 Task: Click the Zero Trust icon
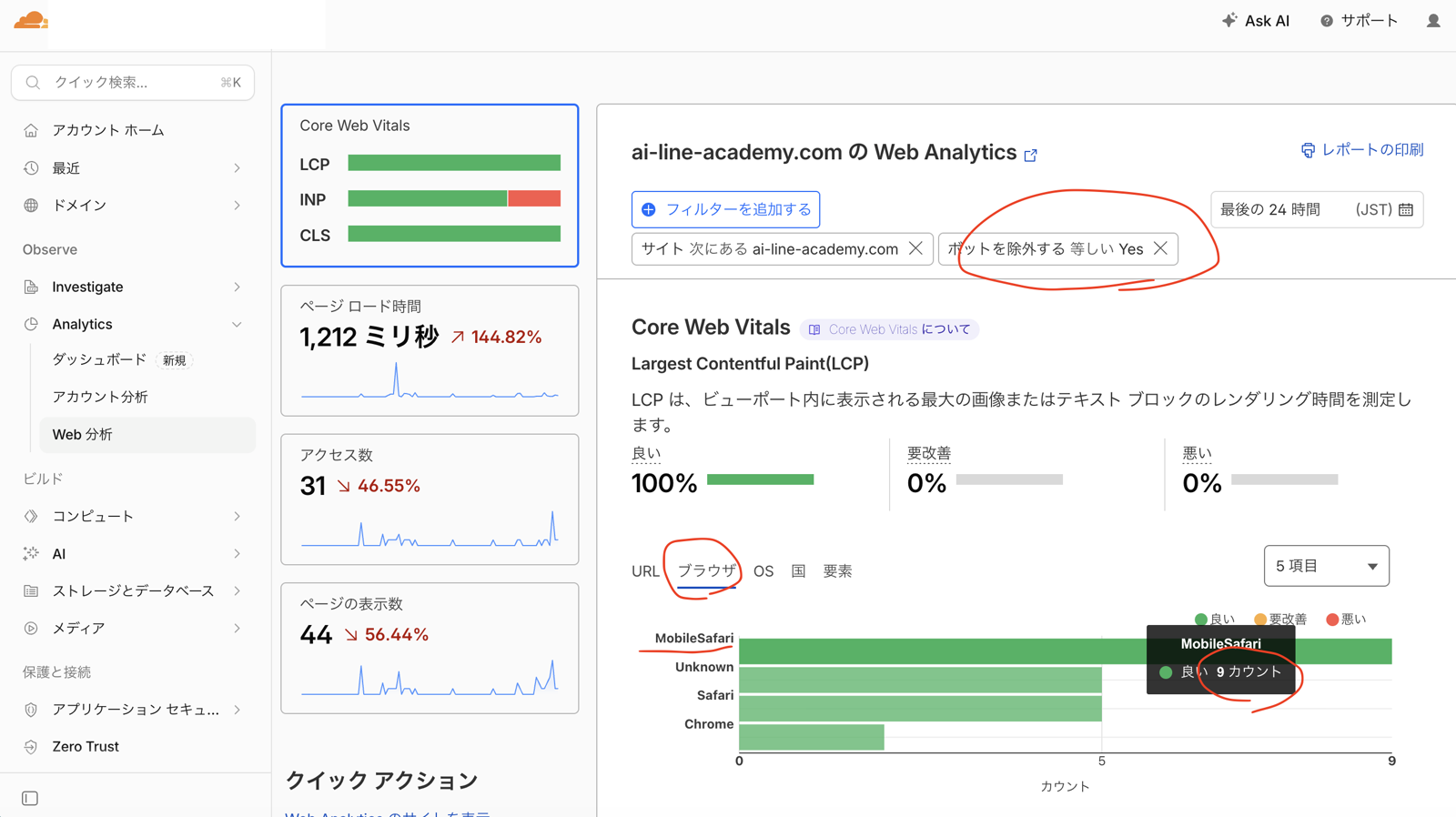31,746
